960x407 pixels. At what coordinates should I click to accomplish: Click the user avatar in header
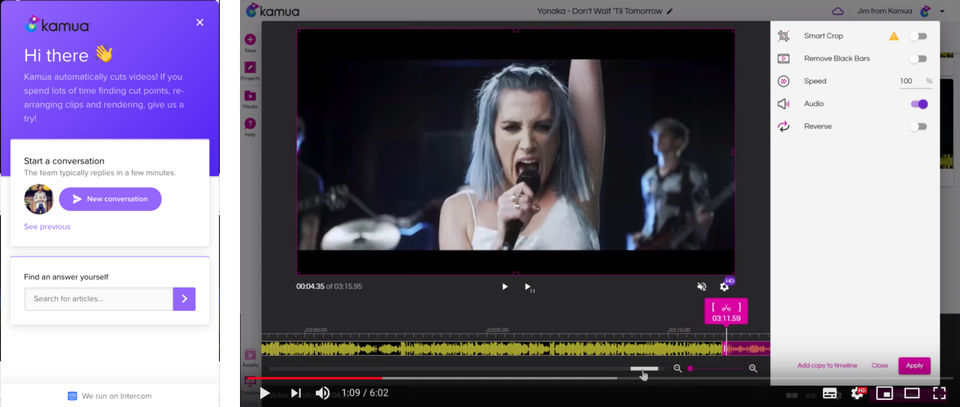tap(925, 10)
